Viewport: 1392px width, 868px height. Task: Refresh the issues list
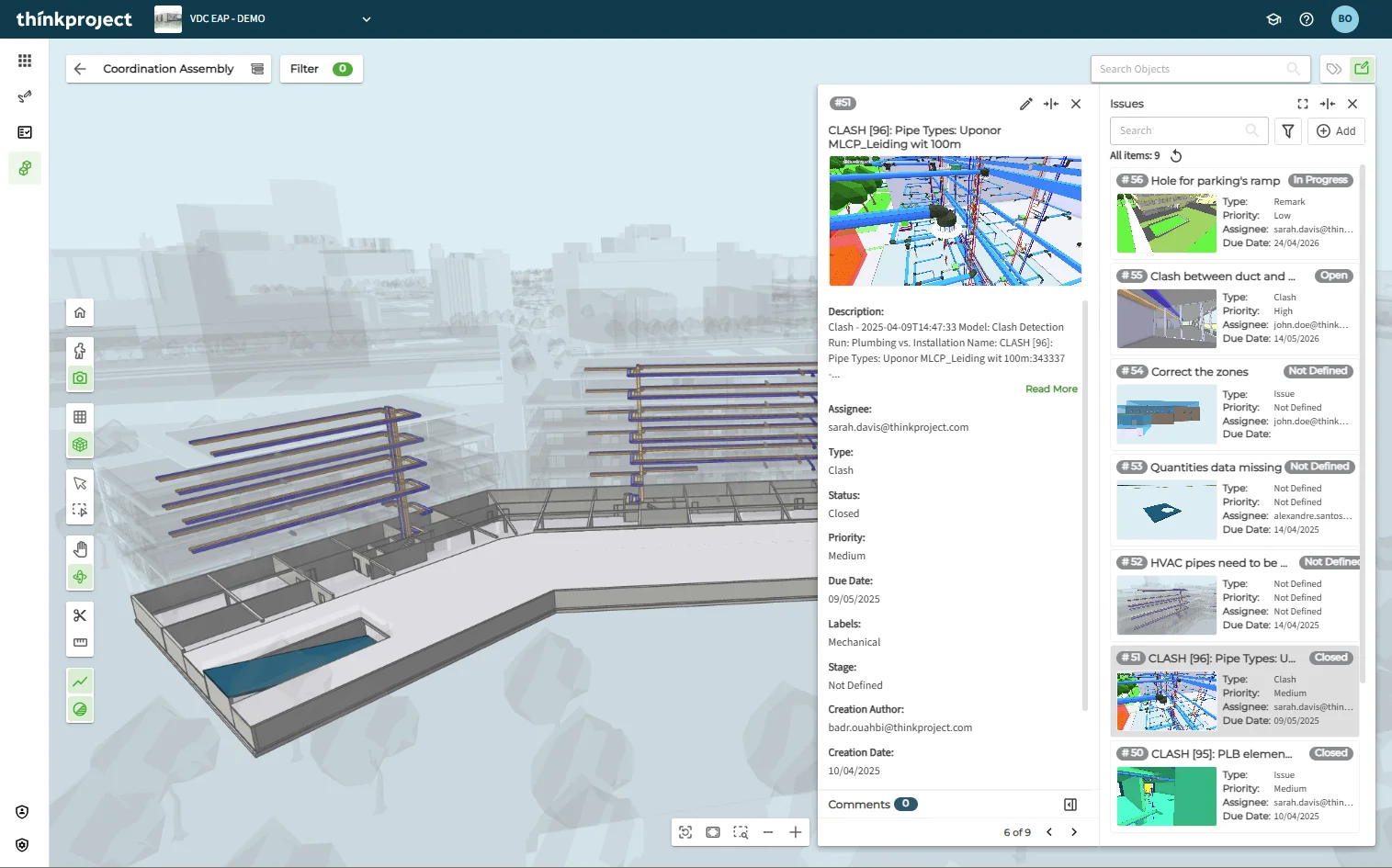[x=1176, y=156]
